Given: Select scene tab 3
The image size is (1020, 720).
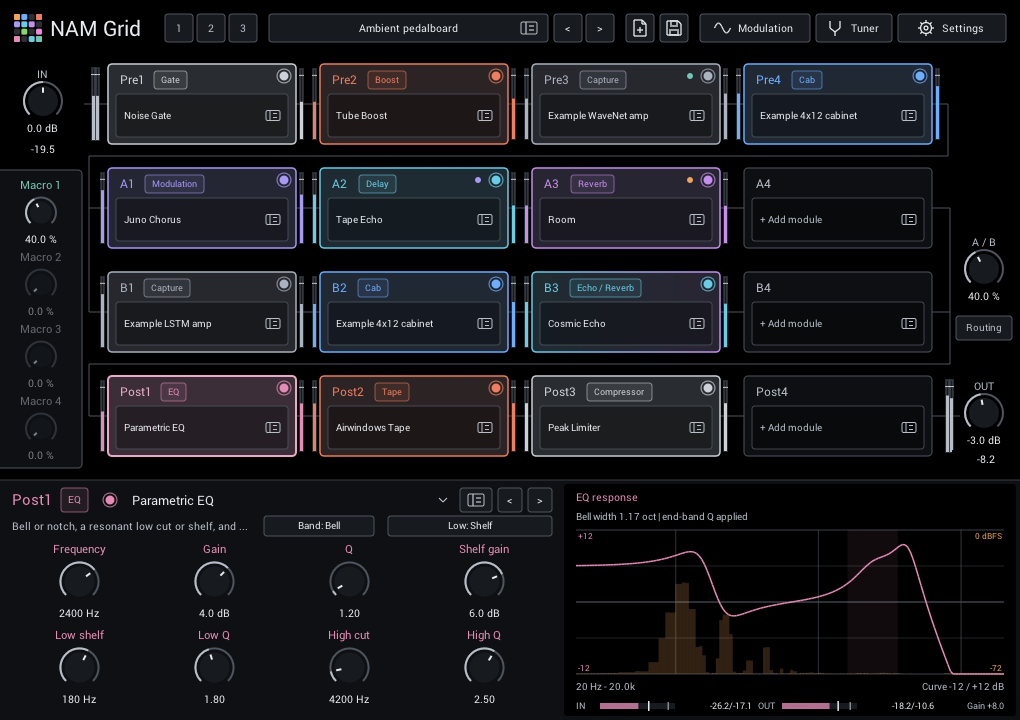Looking at the screenshot, I should (243, 28).
